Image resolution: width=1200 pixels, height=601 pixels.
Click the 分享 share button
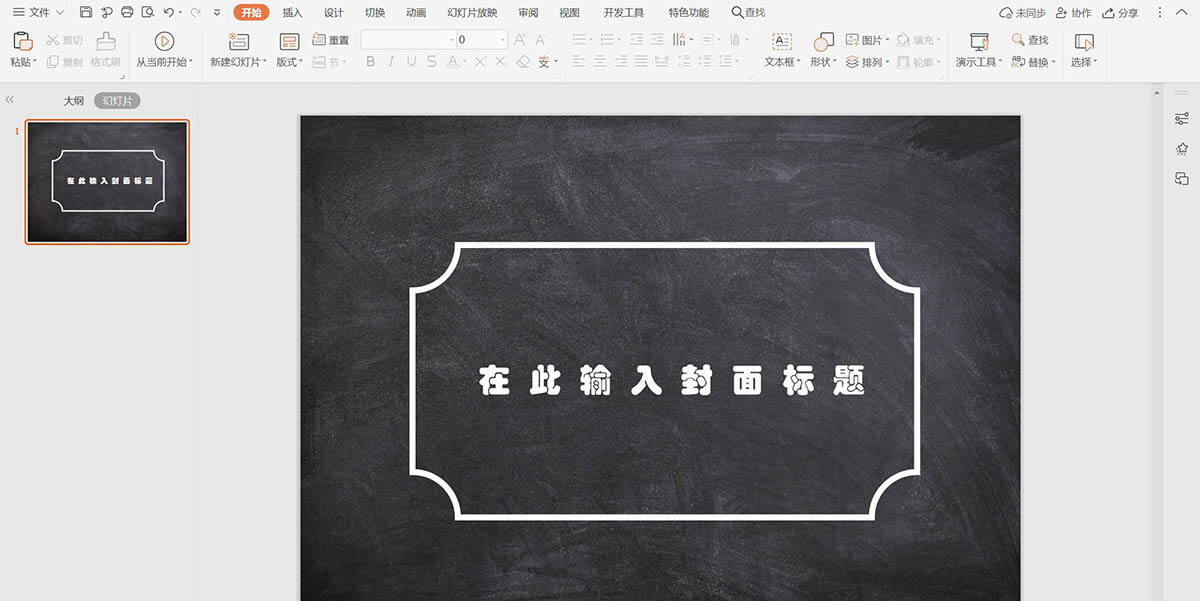(x=1120, y=13)
